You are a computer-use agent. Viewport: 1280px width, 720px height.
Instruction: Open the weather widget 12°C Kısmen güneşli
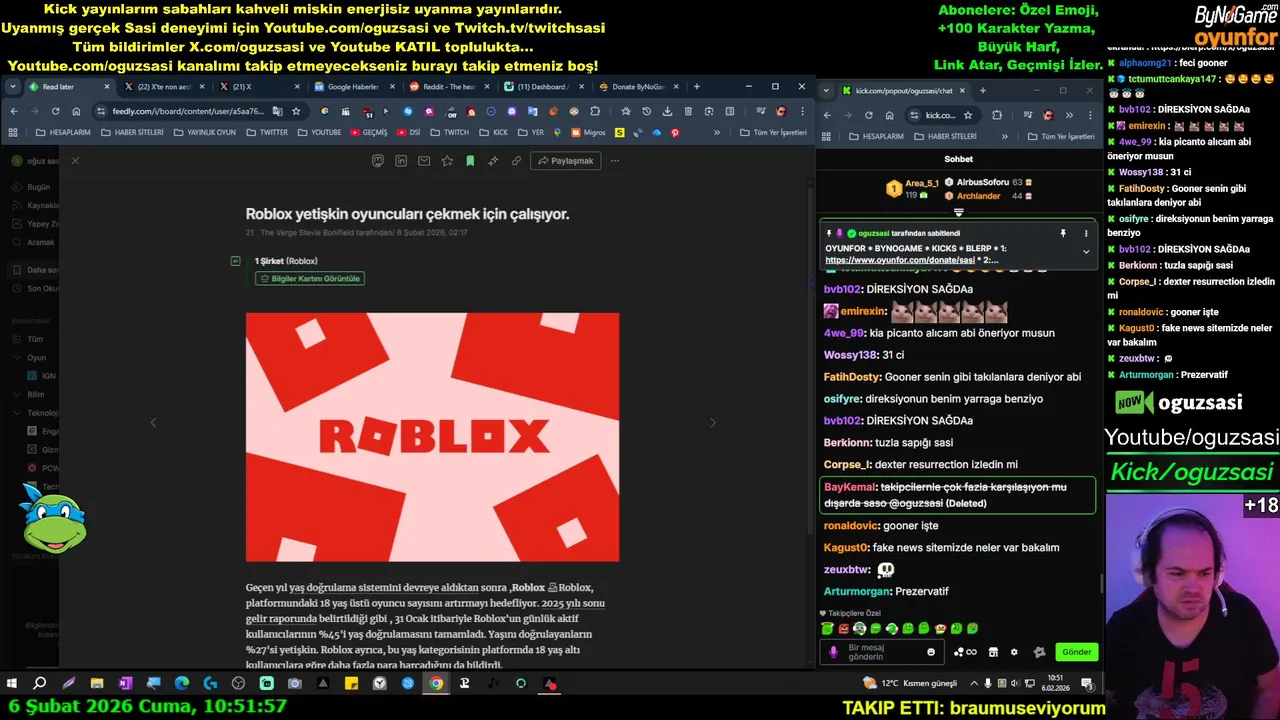click(910, 684)
